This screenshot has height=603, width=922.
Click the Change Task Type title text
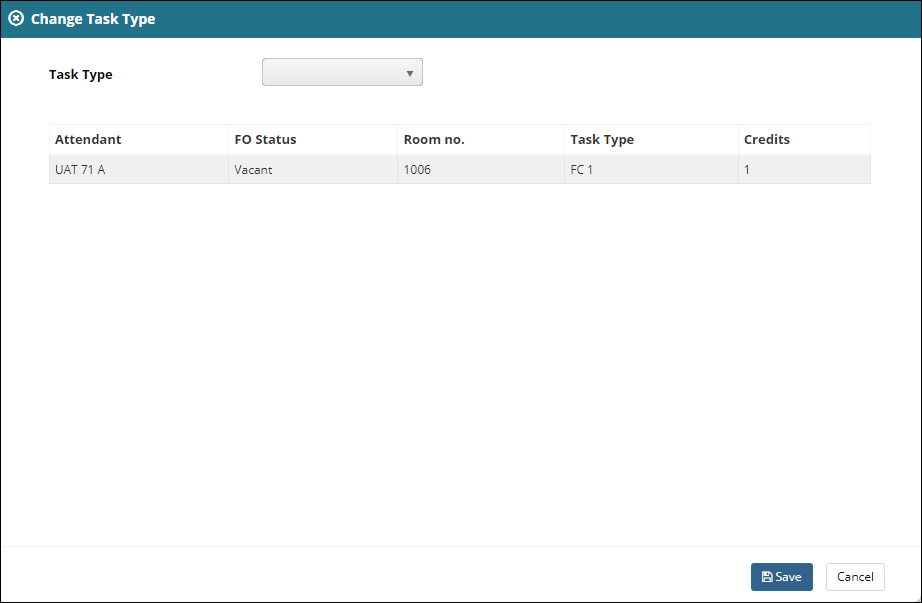[94, 18]
